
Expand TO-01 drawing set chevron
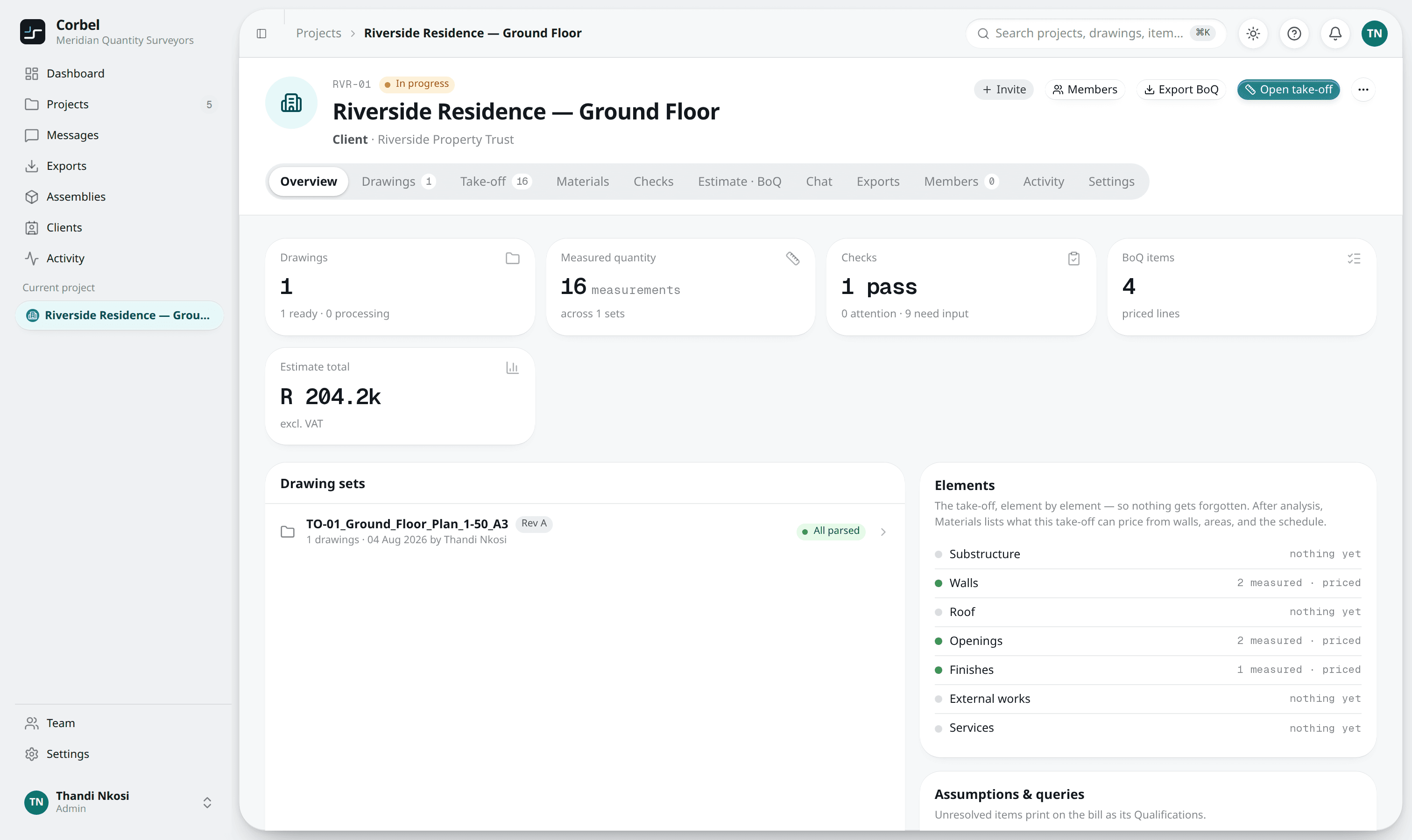882,532
